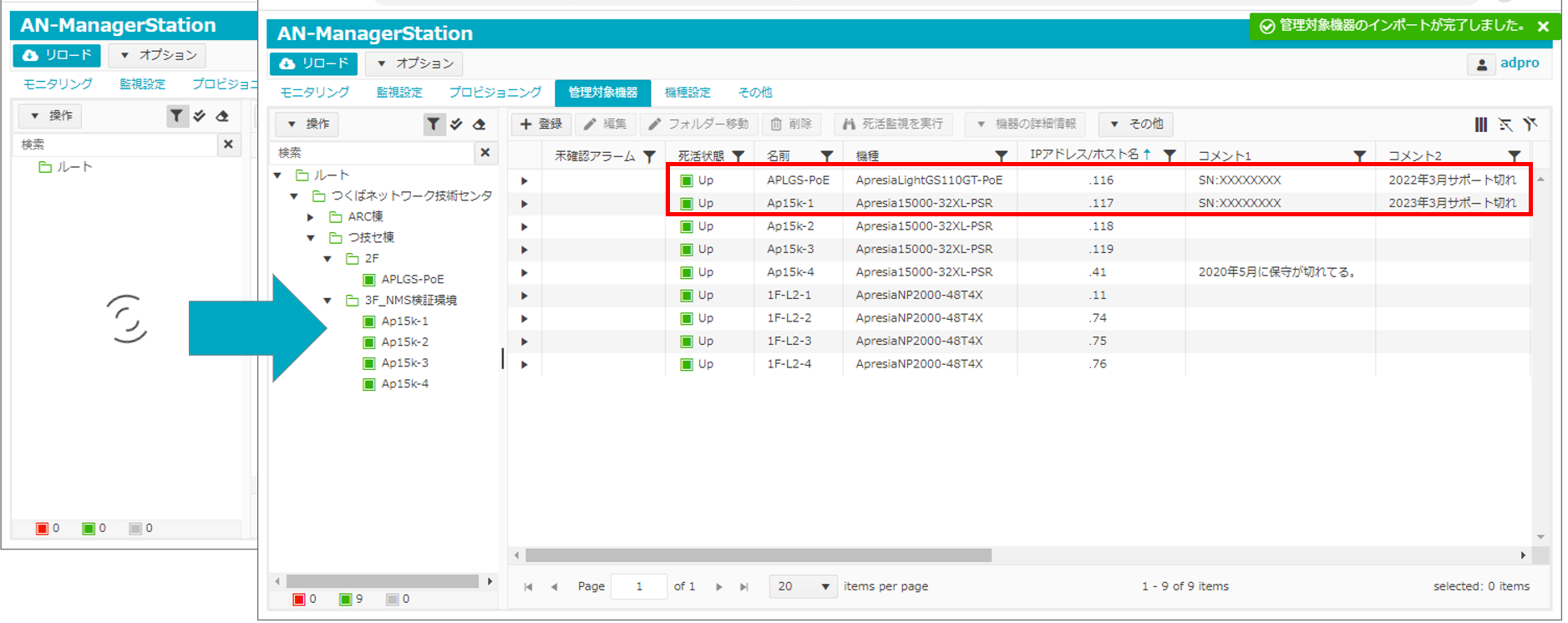
Task: Expand the 1F-L2-4 table row
Action: (x=525, y=365)
